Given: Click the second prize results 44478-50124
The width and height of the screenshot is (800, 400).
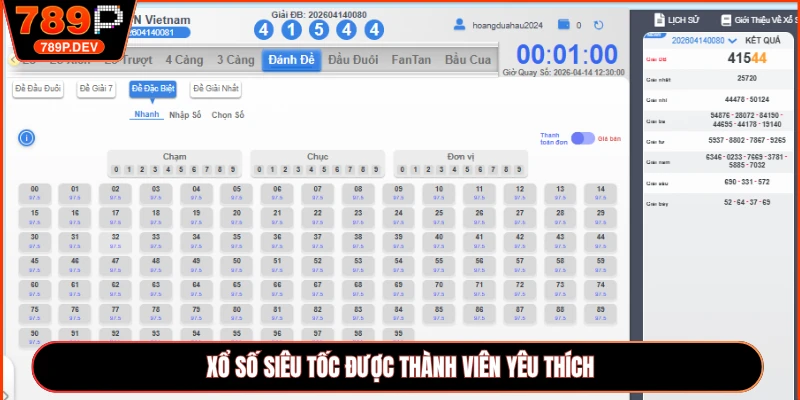Looking at the screenshot, I should coord(746,99).
